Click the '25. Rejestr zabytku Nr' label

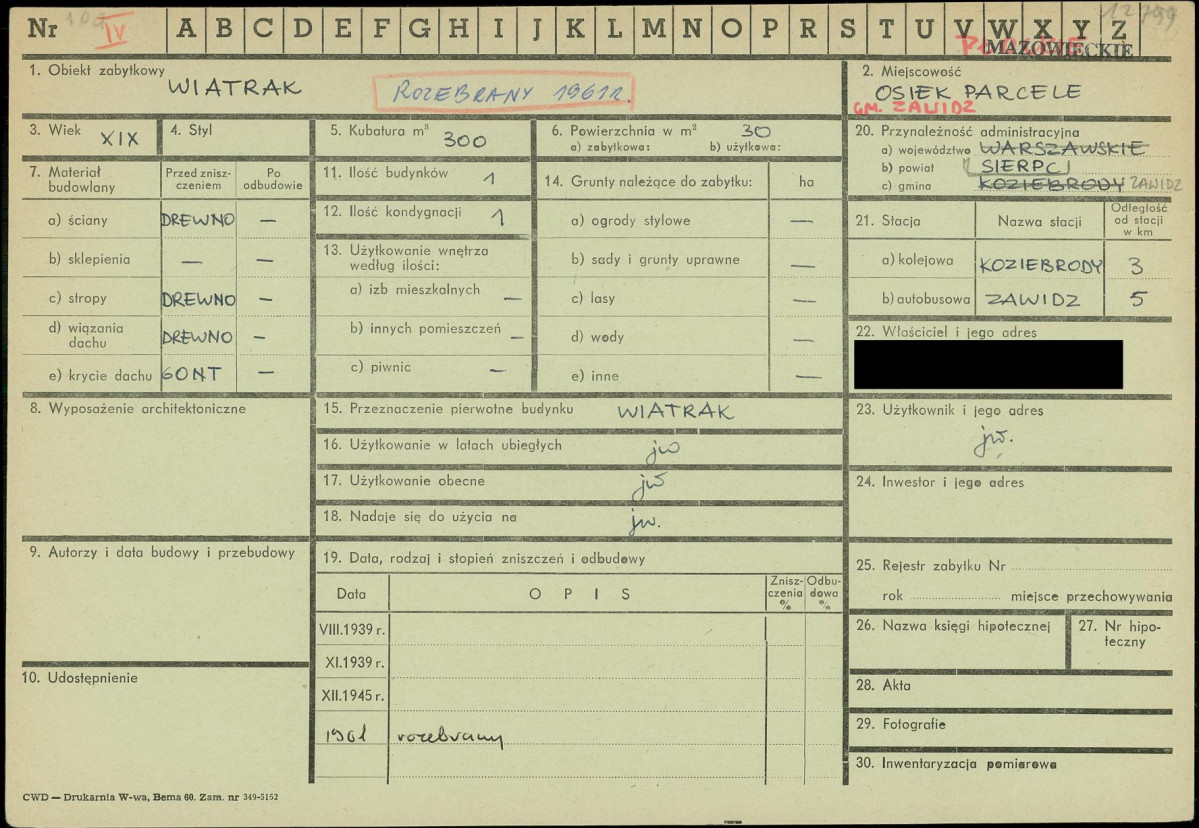[x=931, y=566]
